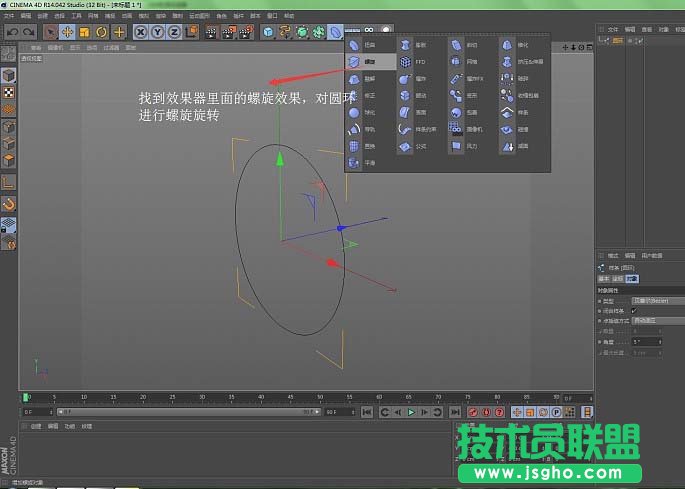
Task: Open the viewport Camera (摄像机) menu
Action: click(55, 48)
